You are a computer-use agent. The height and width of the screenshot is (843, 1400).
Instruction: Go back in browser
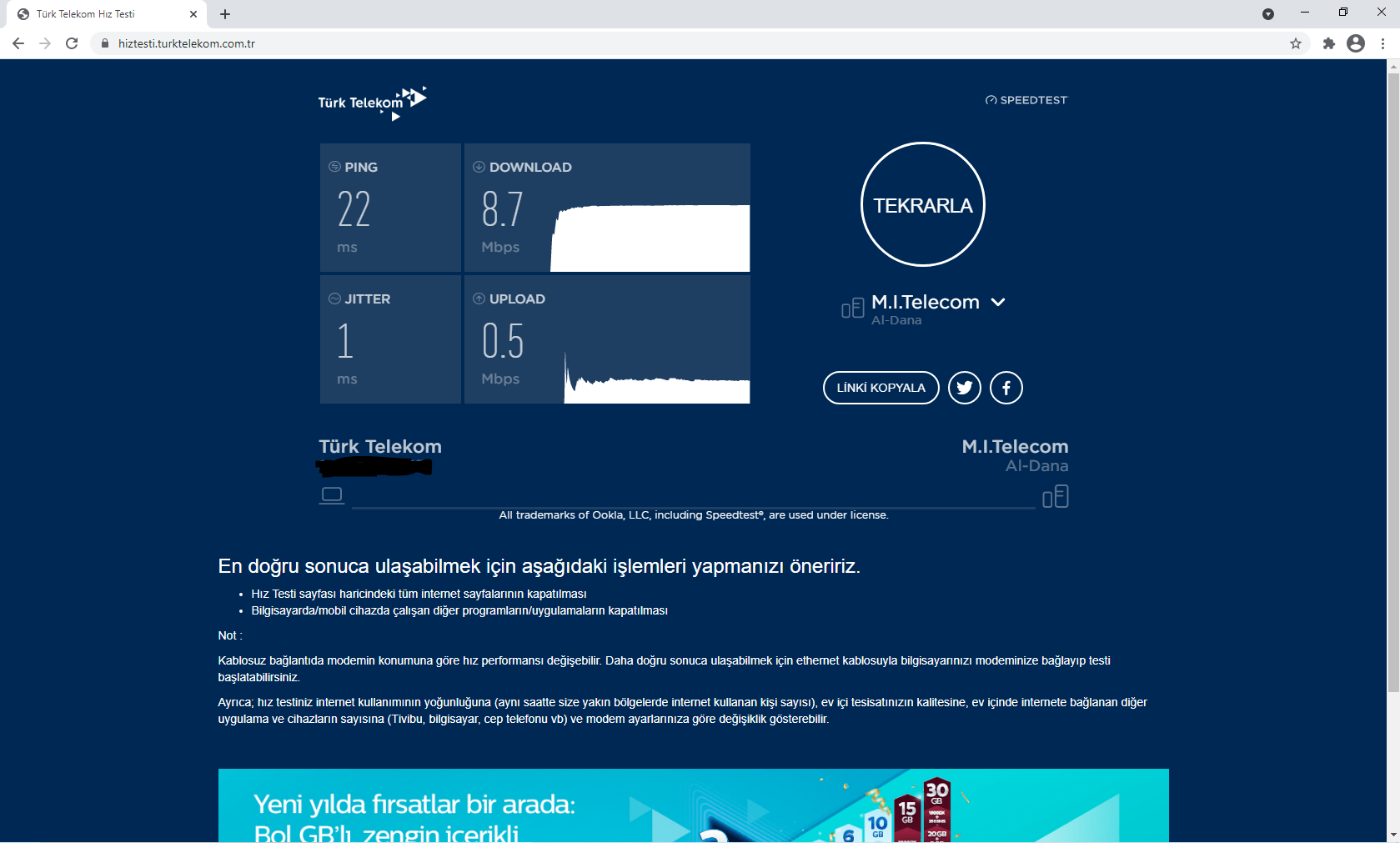(x=18, y=43)
